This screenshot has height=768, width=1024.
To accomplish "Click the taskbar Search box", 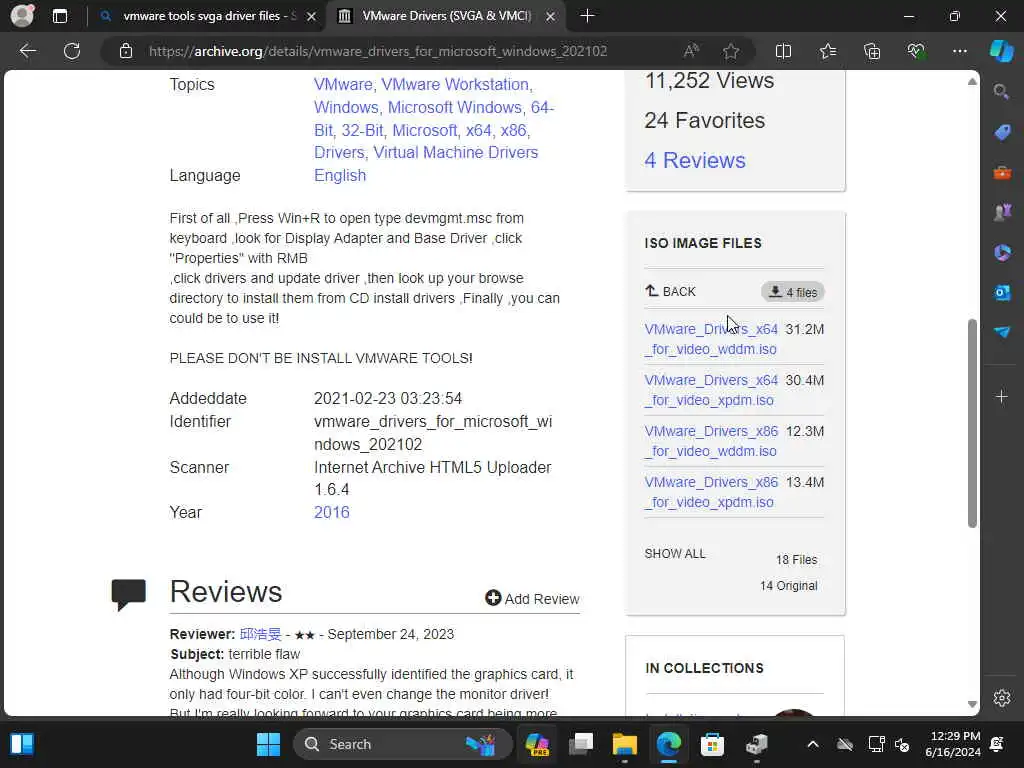I will click(x=402, y=744).
